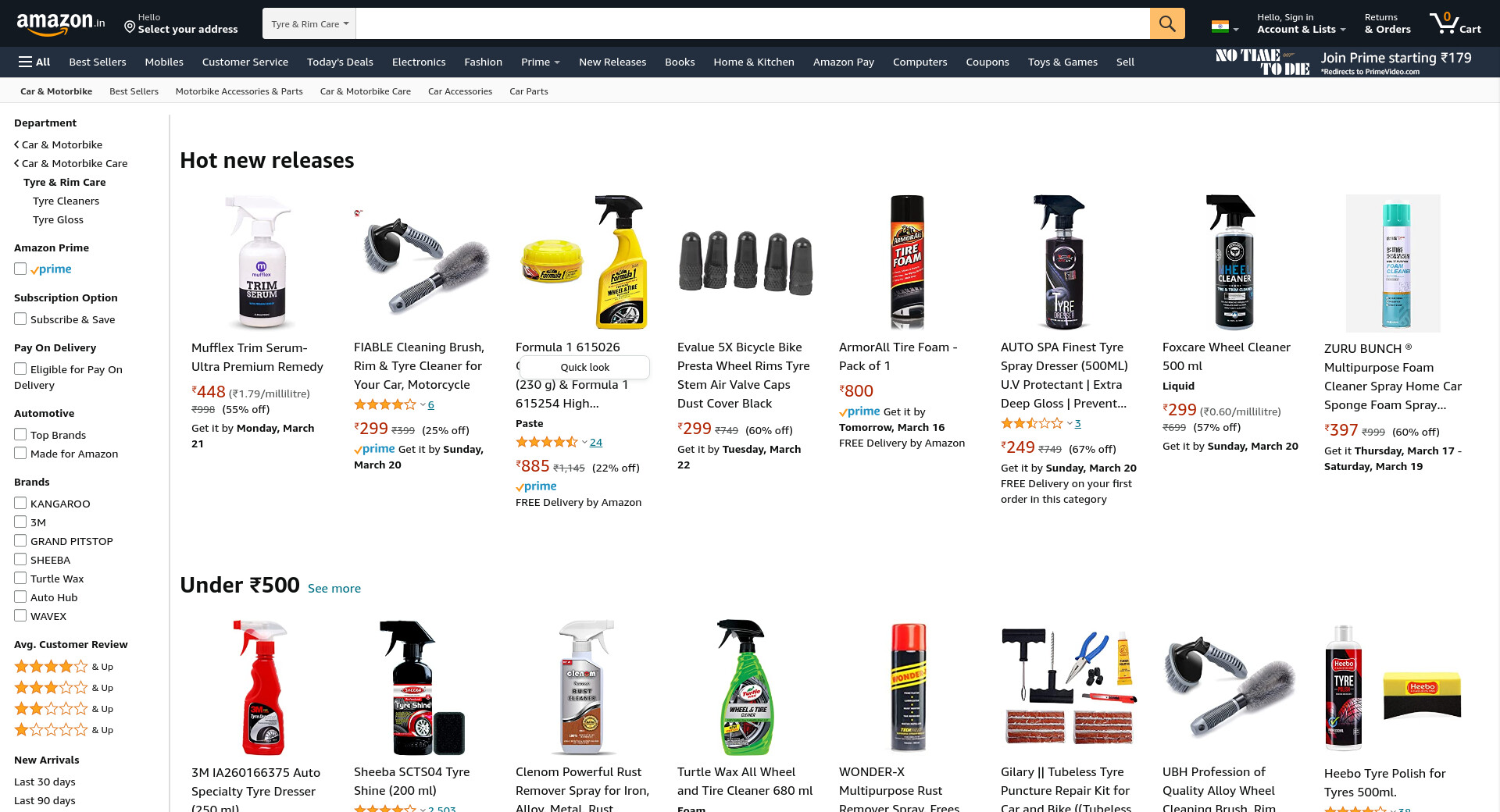Open the ArmorAll Tire Foam product image
This screenshot has width=1500, height=812.
pyautogui.click(x=907, y=262)
